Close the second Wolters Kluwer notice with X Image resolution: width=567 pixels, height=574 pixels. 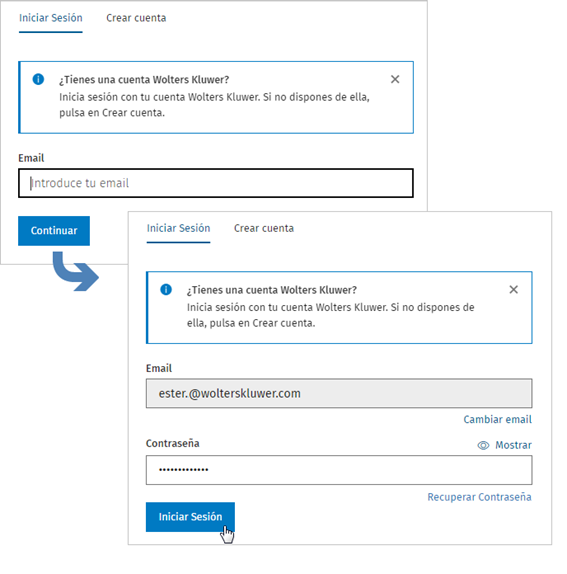513,290
